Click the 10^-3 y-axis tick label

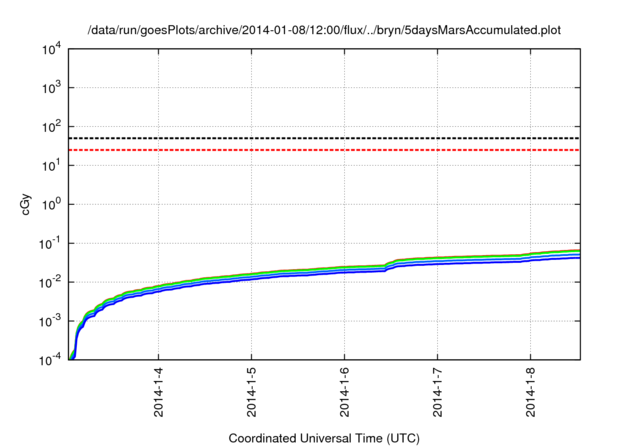click(x=50, y=321)
